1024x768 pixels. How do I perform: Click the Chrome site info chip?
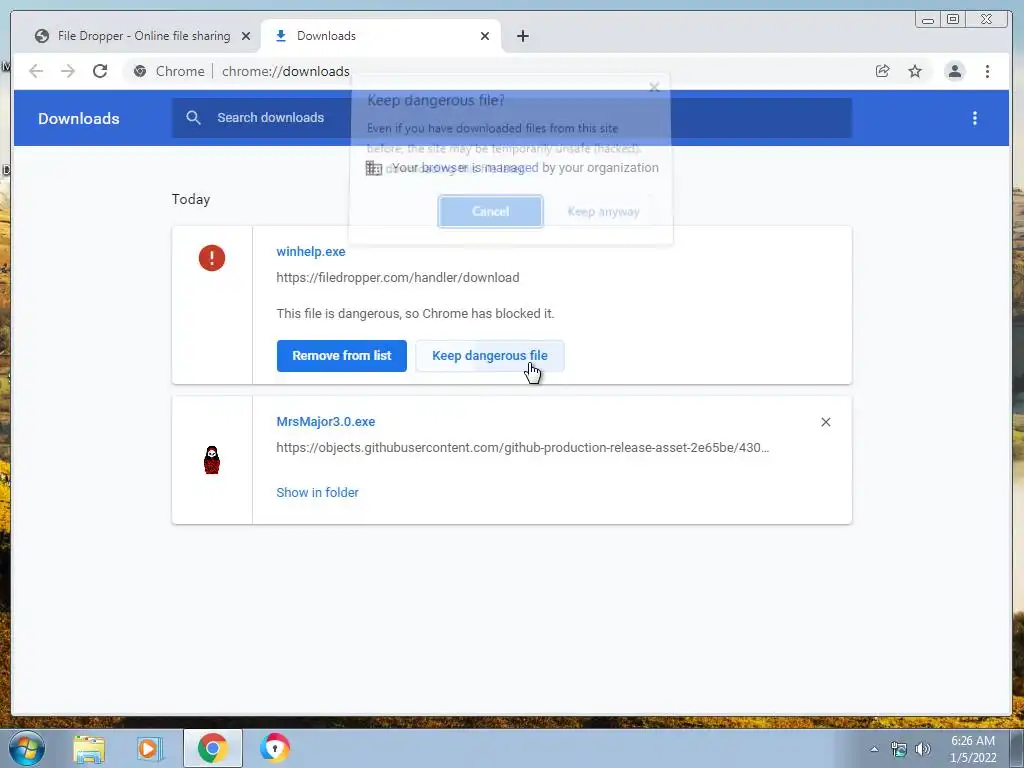pos(169,71)
